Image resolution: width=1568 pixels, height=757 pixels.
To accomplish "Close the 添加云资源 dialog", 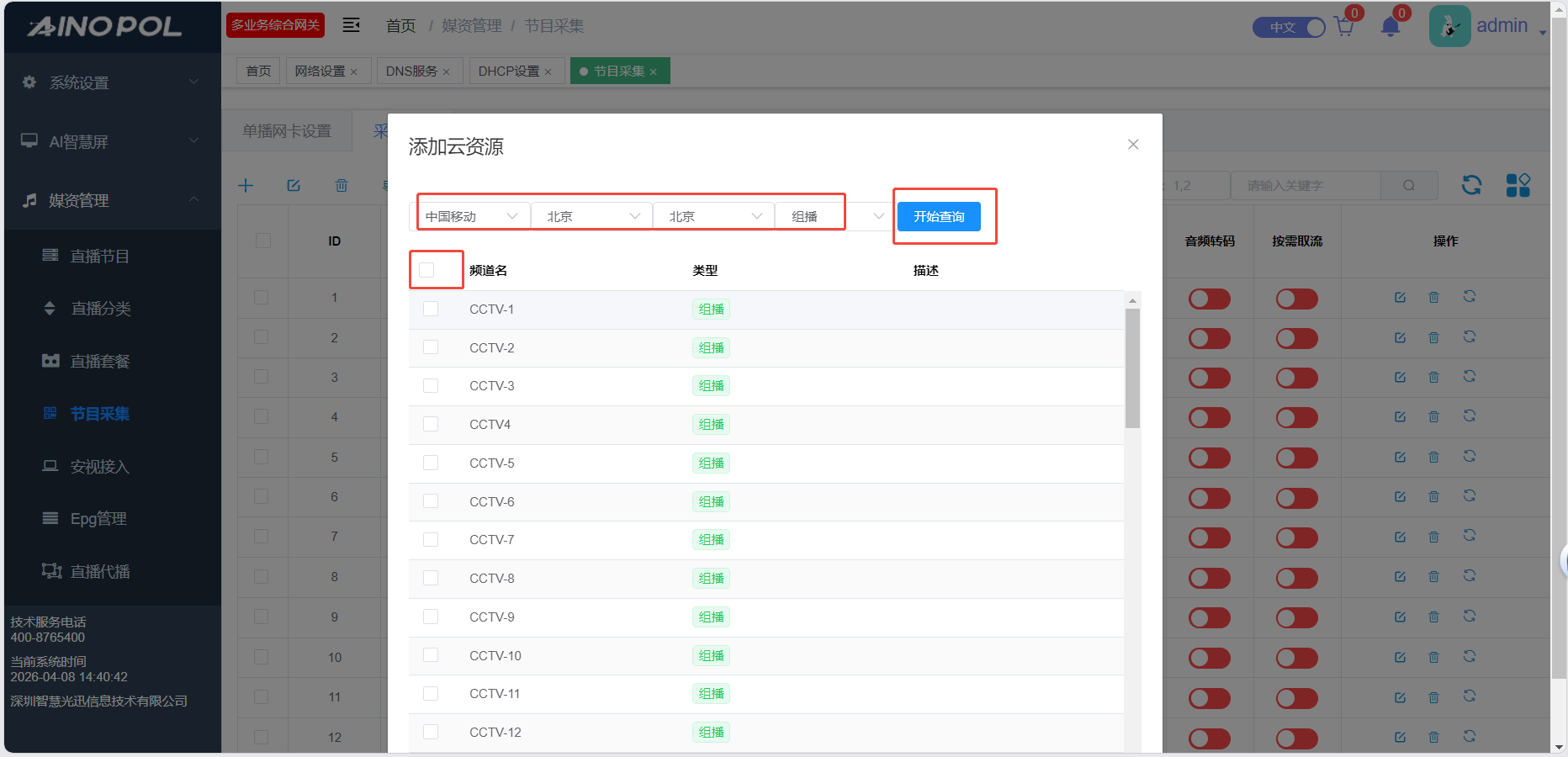I will click(x=1133, y=145).
